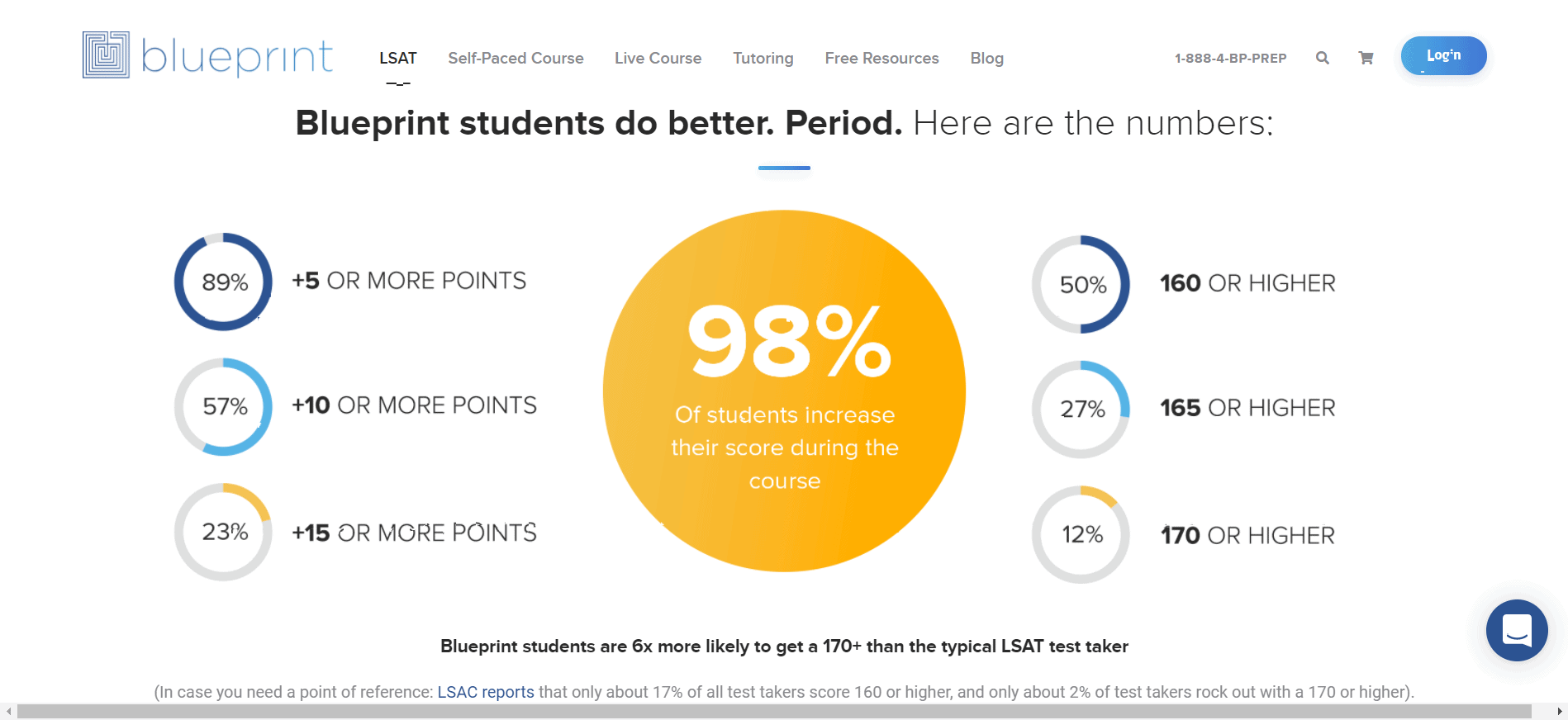Click the Blueprint maze logo icon
1568x720 pixels.
coord(106,55)
